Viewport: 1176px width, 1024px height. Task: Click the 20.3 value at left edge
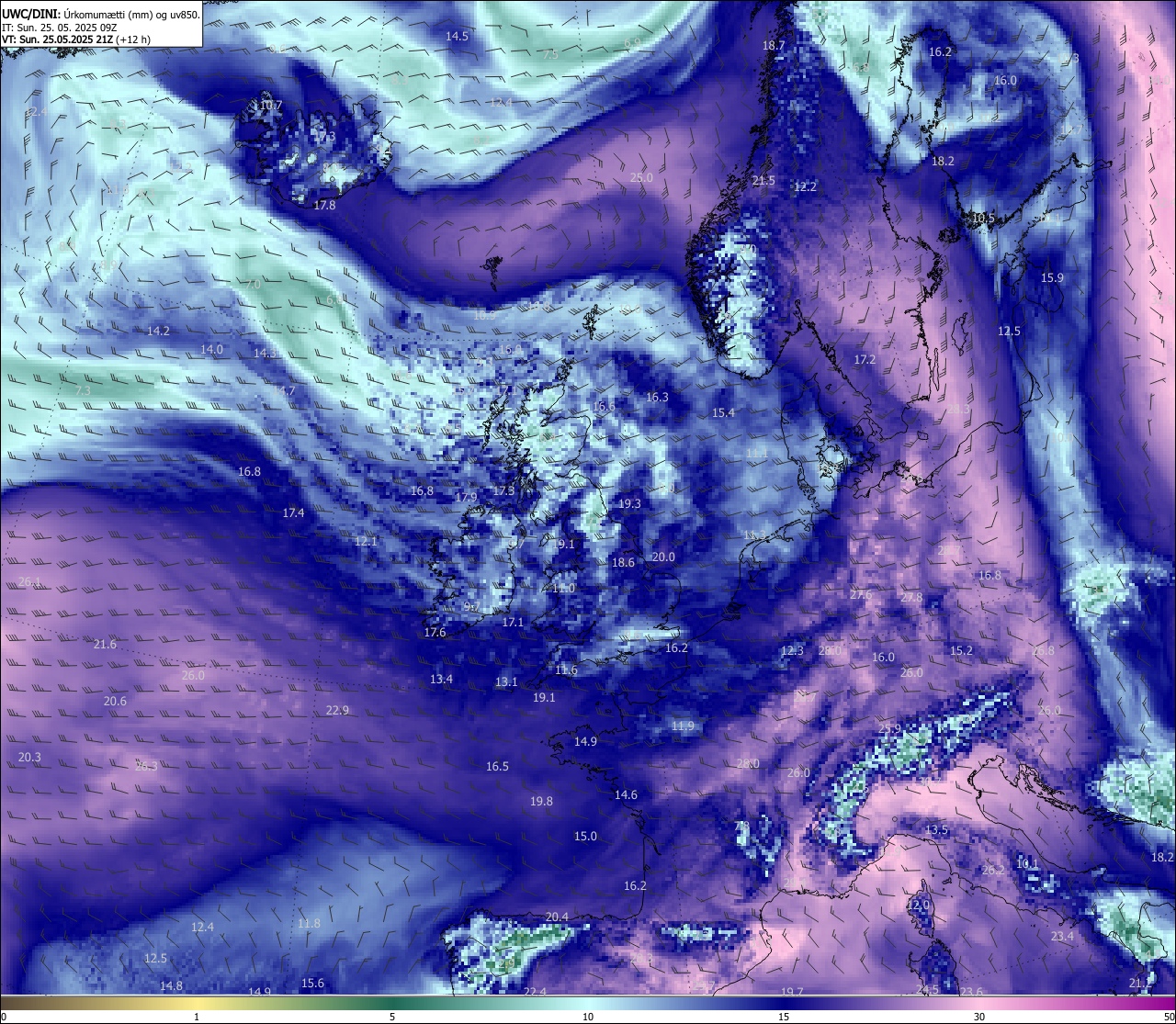click(x=29, y=757)
